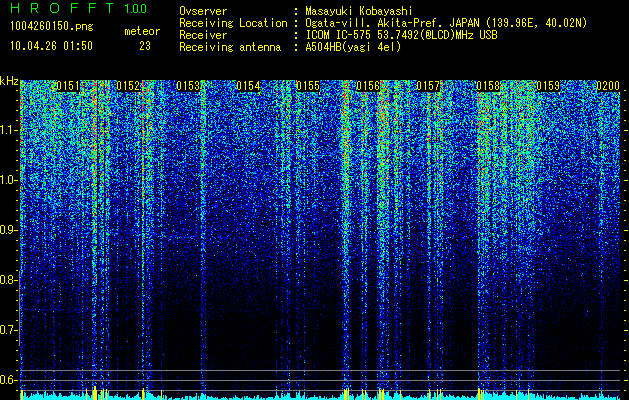Click the 0.9 frequency axis label

(9, 230)
